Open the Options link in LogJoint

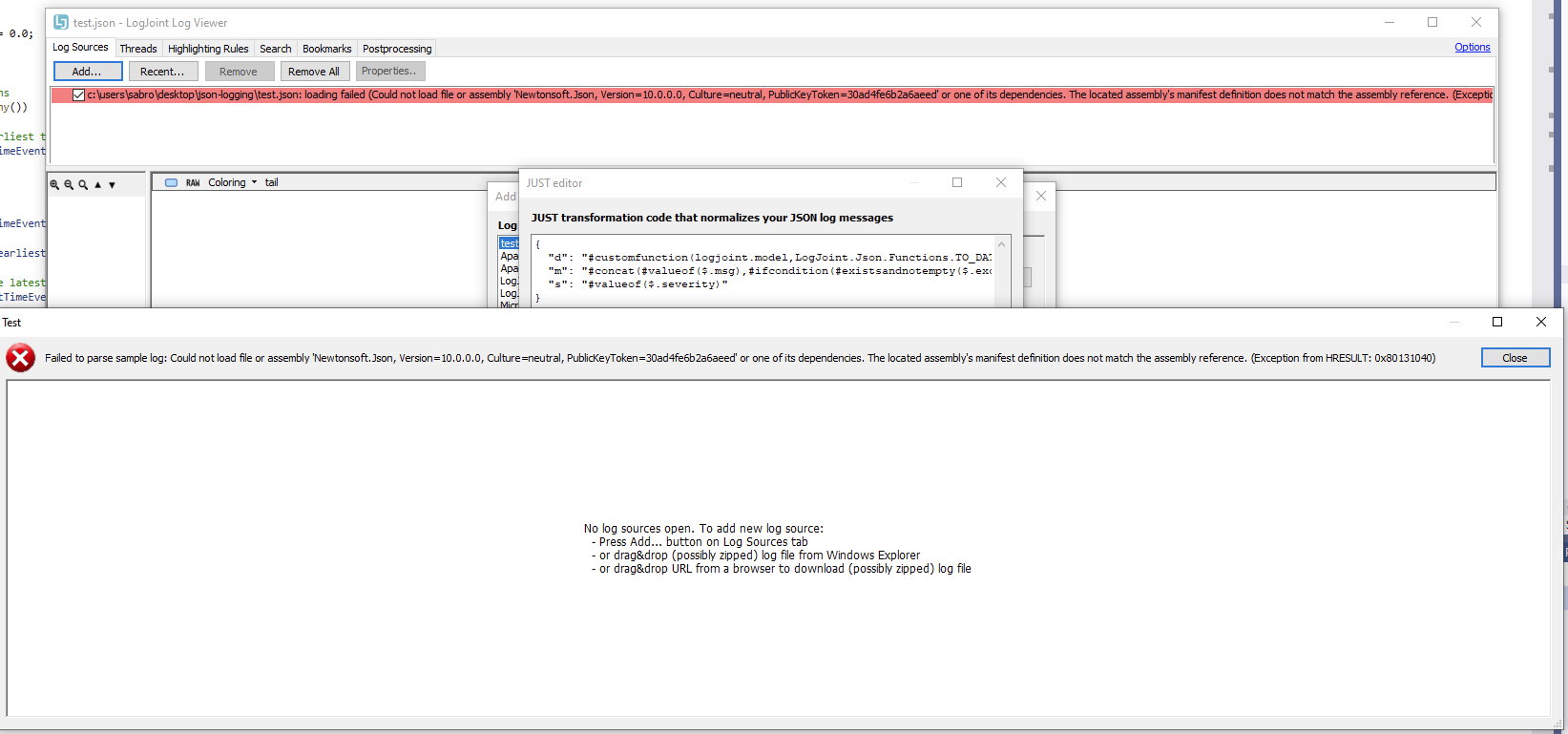click(x=1473, y=47)
